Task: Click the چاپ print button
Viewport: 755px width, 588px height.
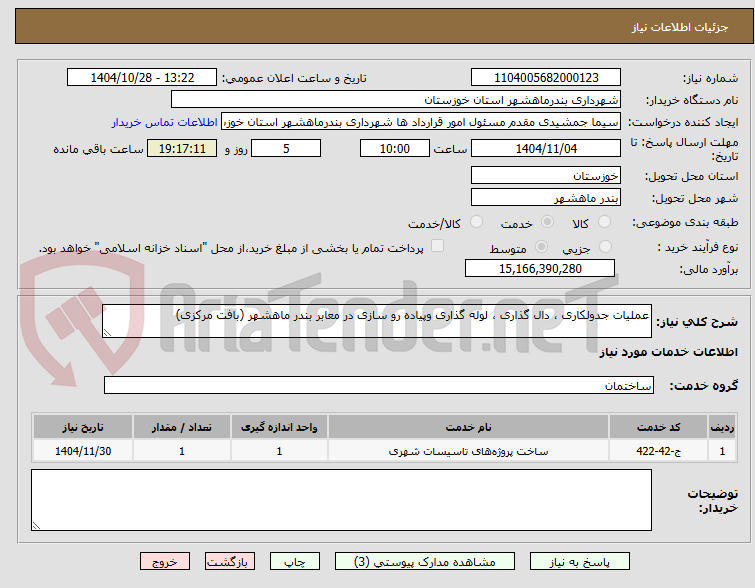Action: (x=295, y=562)
